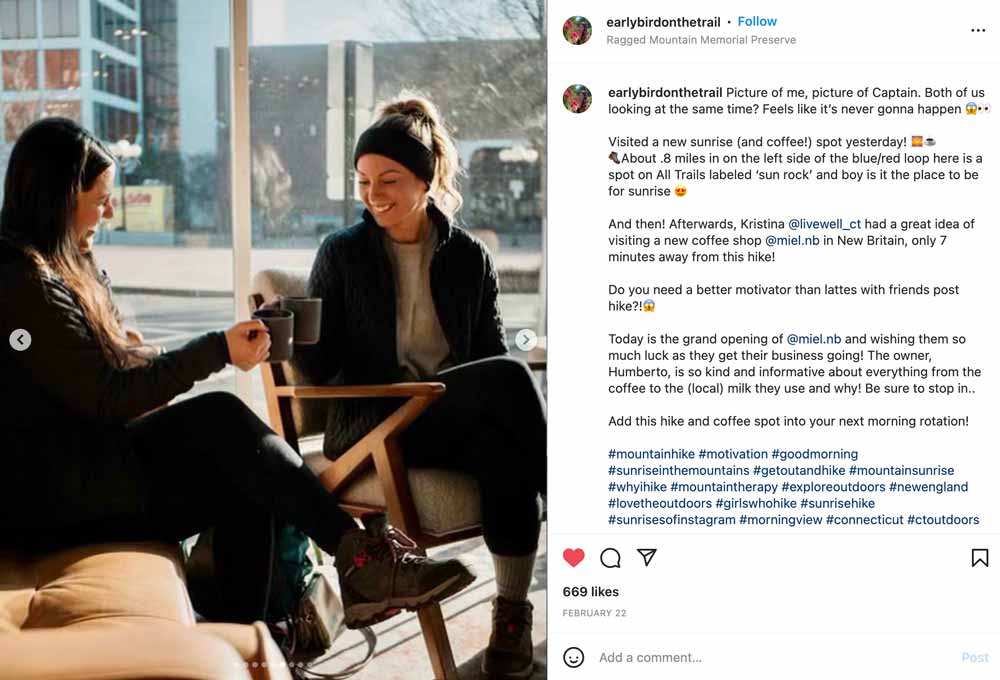
Task: View the 669 likes list
Action: pos(591,591)
